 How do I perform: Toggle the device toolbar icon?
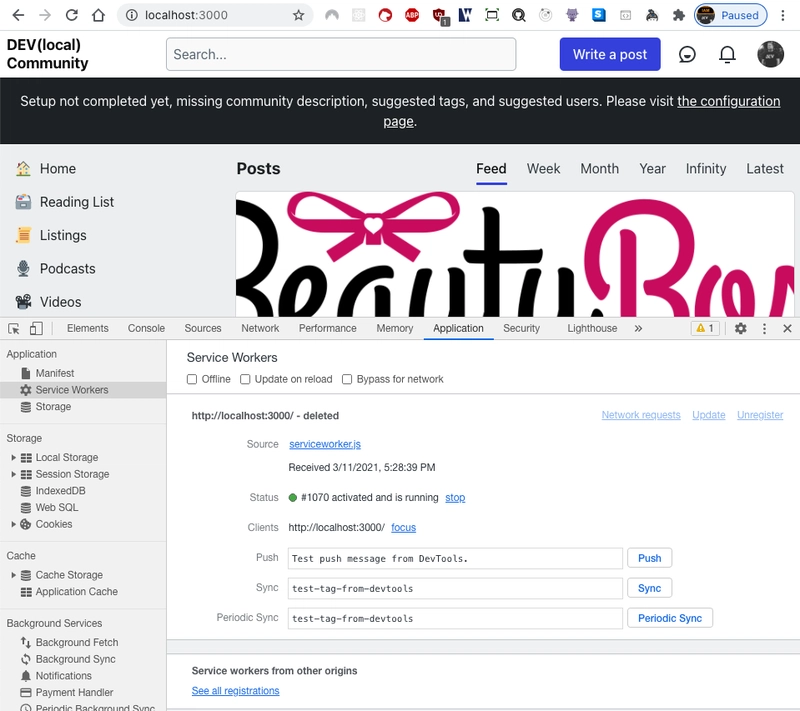point(36,328)
